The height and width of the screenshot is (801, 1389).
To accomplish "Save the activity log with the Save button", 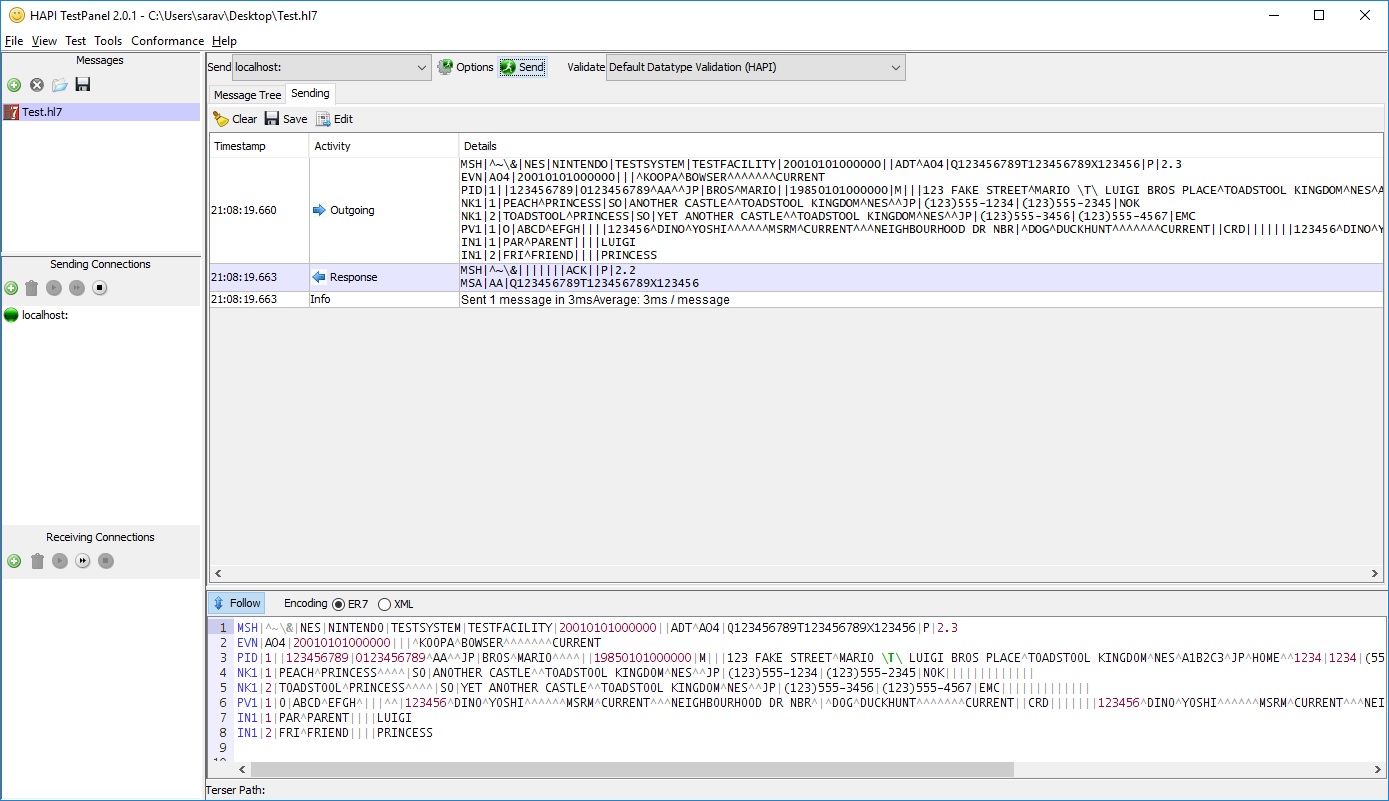I will click(x=285, y=118).
